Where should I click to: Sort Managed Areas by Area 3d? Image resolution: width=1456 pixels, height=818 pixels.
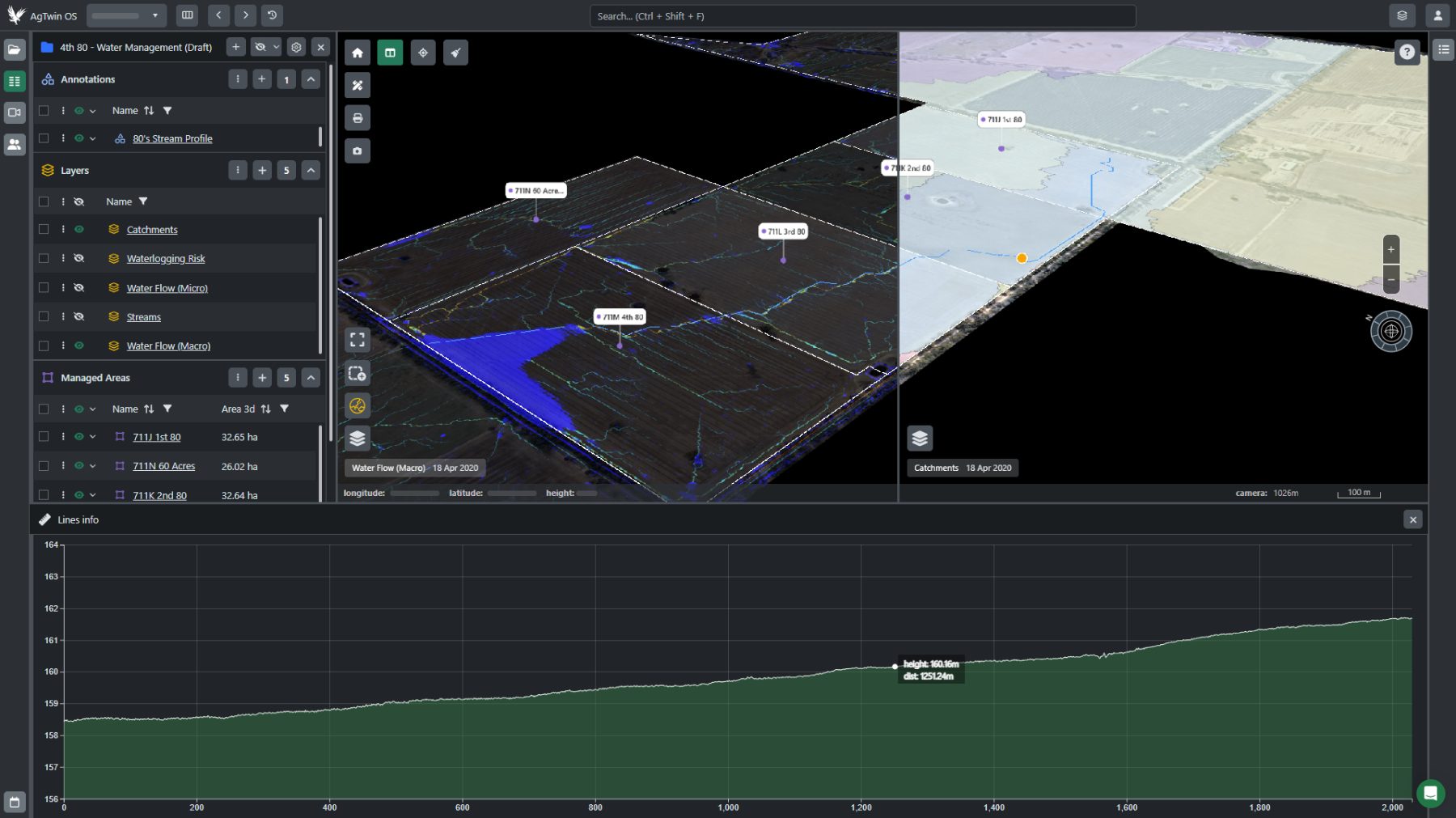[265, 409]
